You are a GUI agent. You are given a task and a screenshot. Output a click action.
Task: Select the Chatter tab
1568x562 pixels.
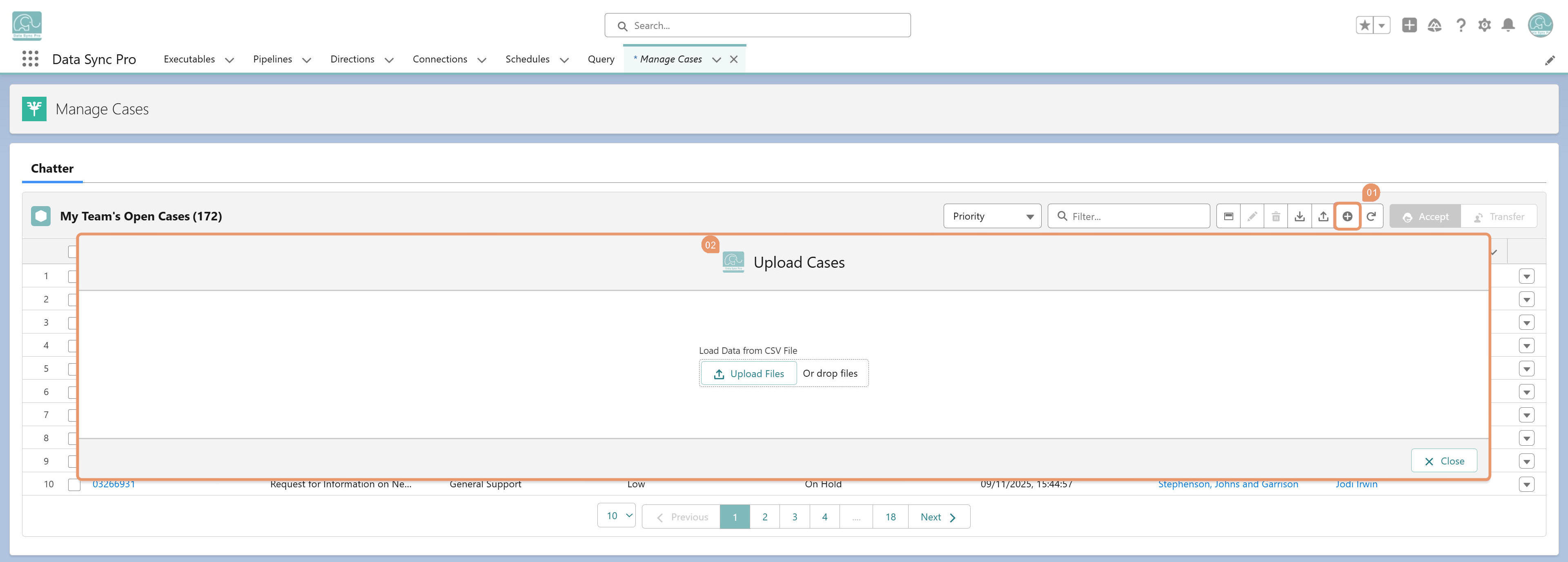[x=52, y=169]
